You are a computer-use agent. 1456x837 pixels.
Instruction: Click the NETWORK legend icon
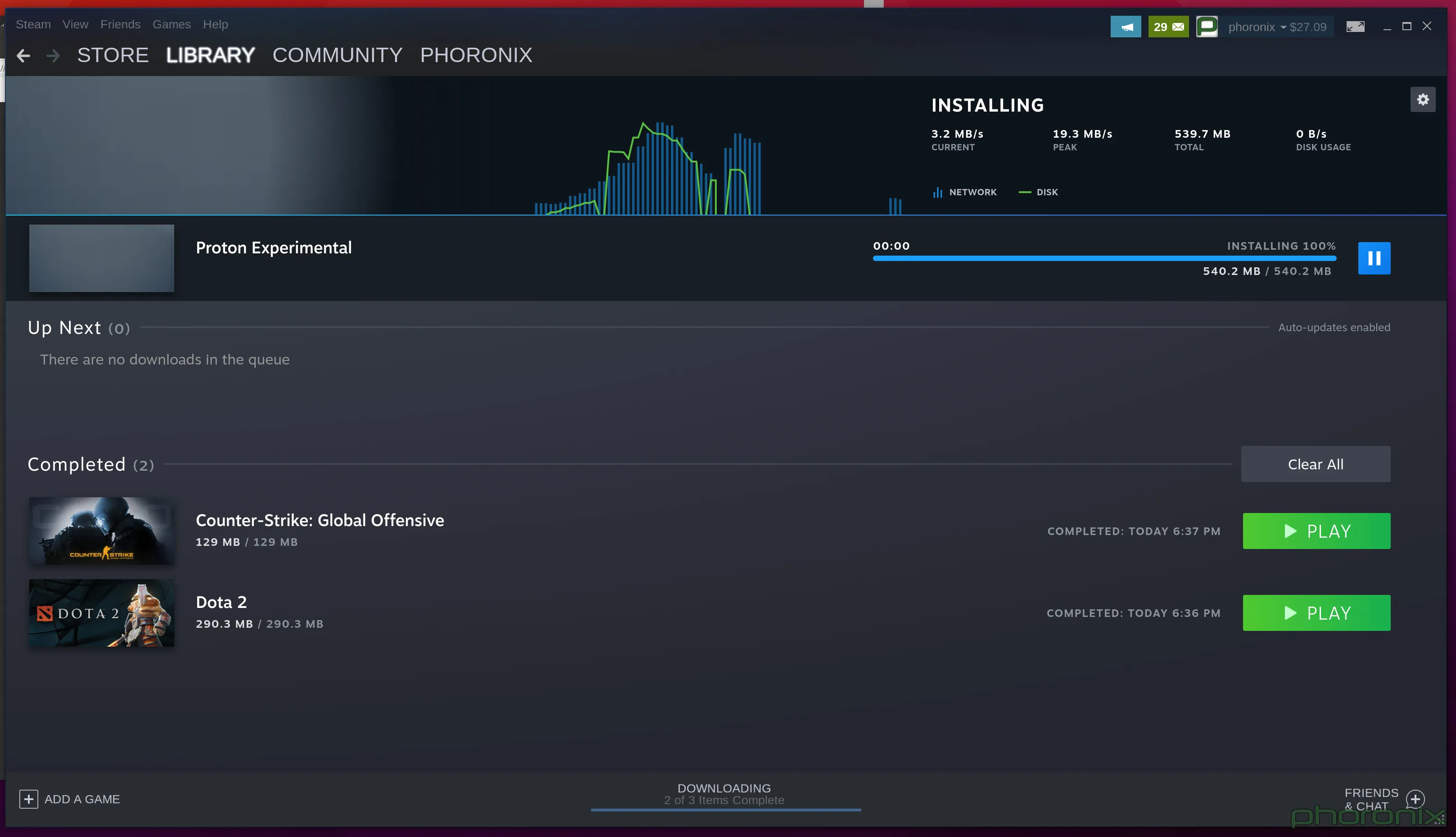pyautogui.click(x=937, y=192)
